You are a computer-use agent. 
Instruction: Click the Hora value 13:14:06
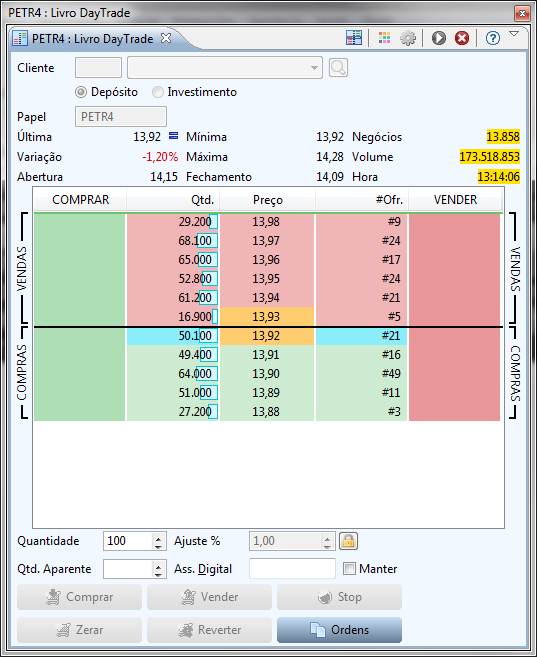tap(498, 176)
